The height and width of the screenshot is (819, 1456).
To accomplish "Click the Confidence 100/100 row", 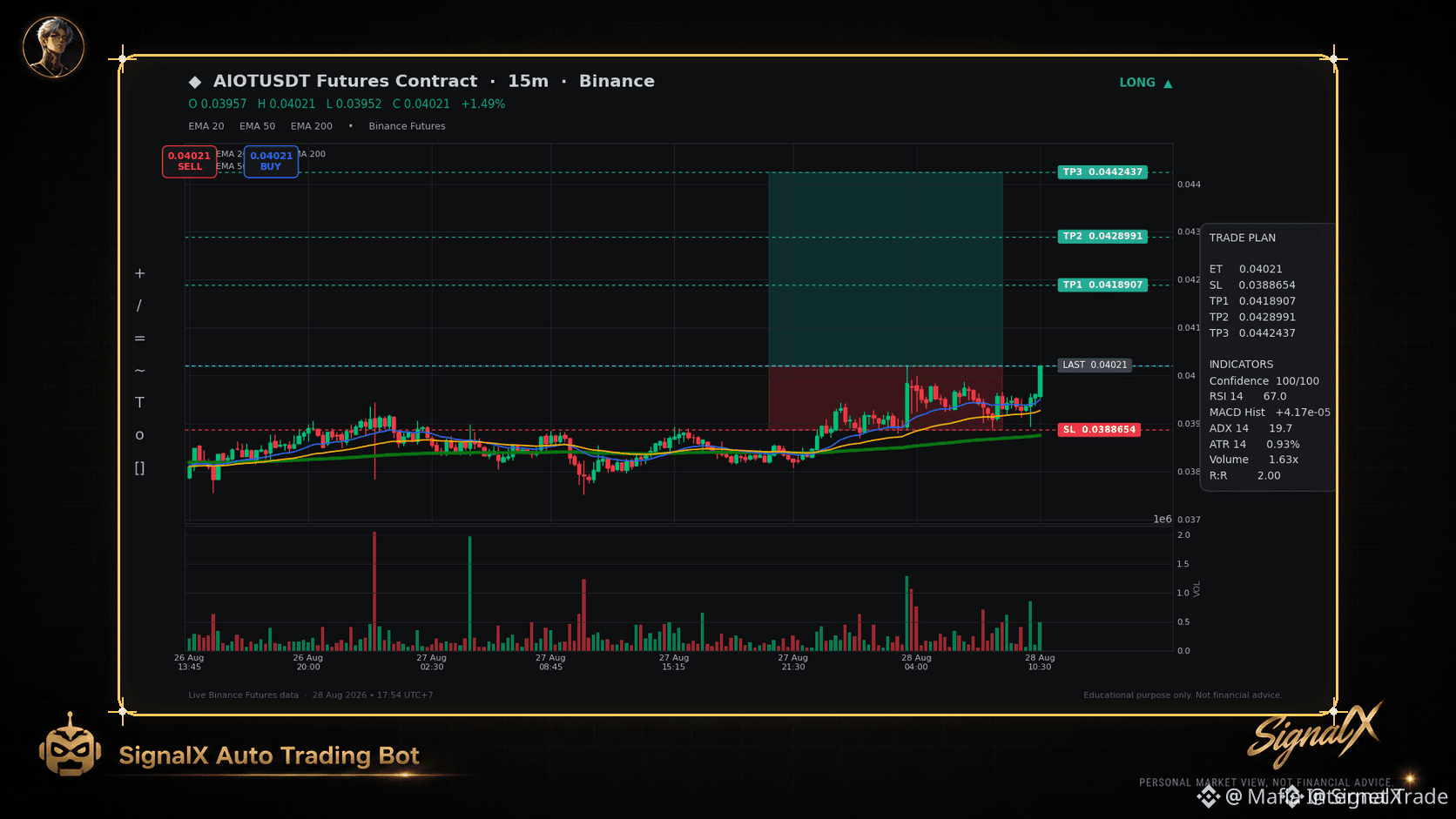I will coord(1264,381).
